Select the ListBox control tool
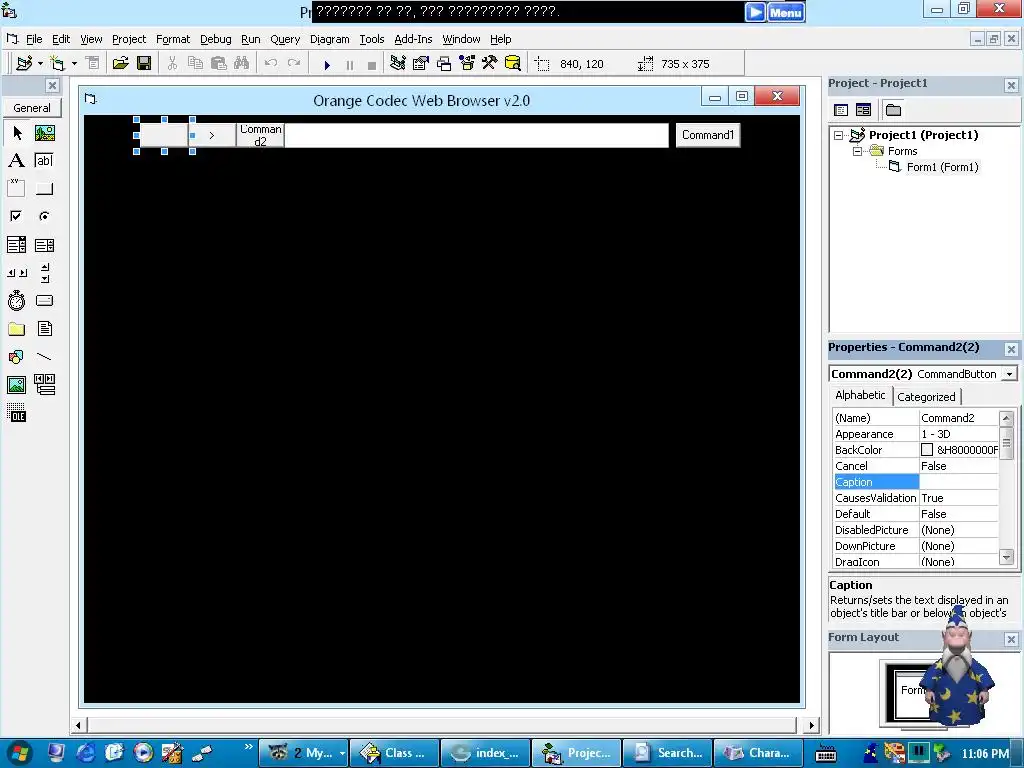The image size is (1024, 768). [44, 245]
